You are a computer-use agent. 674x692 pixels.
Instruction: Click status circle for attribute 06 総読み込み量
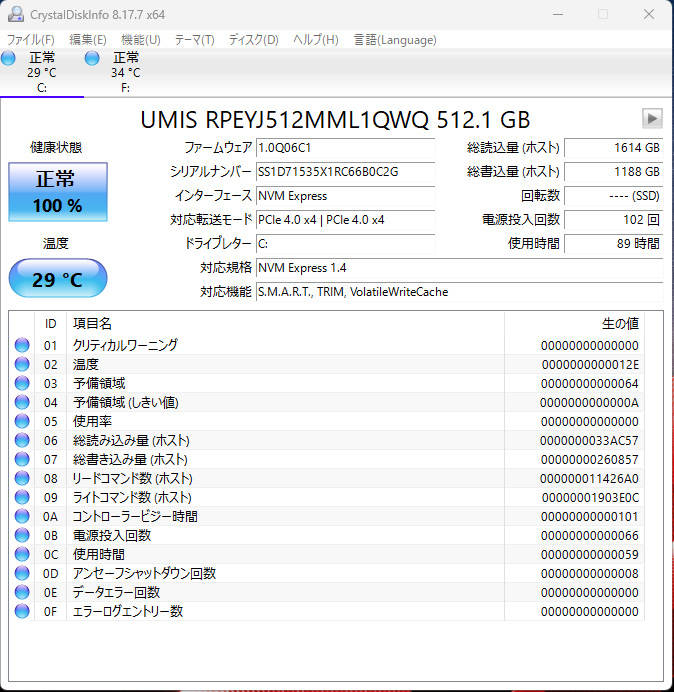[x=22, y=440]
